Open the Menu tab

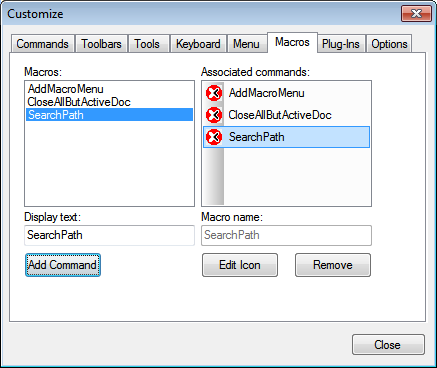pos(246,44)
